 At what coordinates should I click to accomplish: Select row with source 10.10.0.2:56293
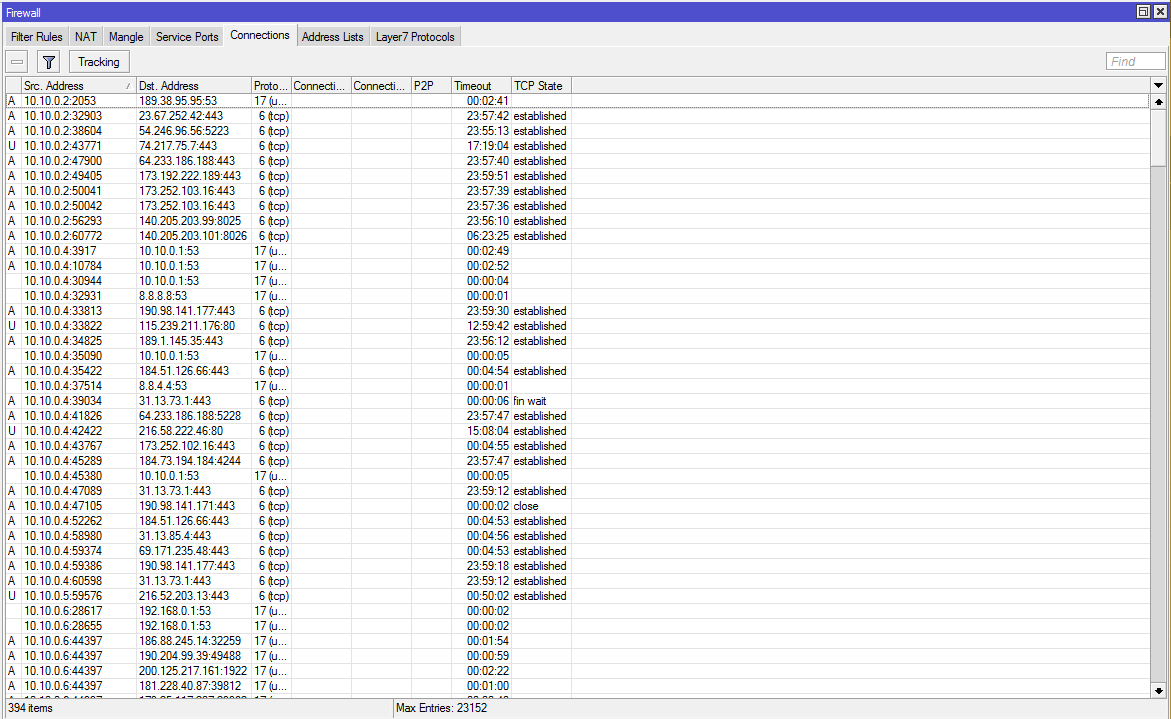577,221
